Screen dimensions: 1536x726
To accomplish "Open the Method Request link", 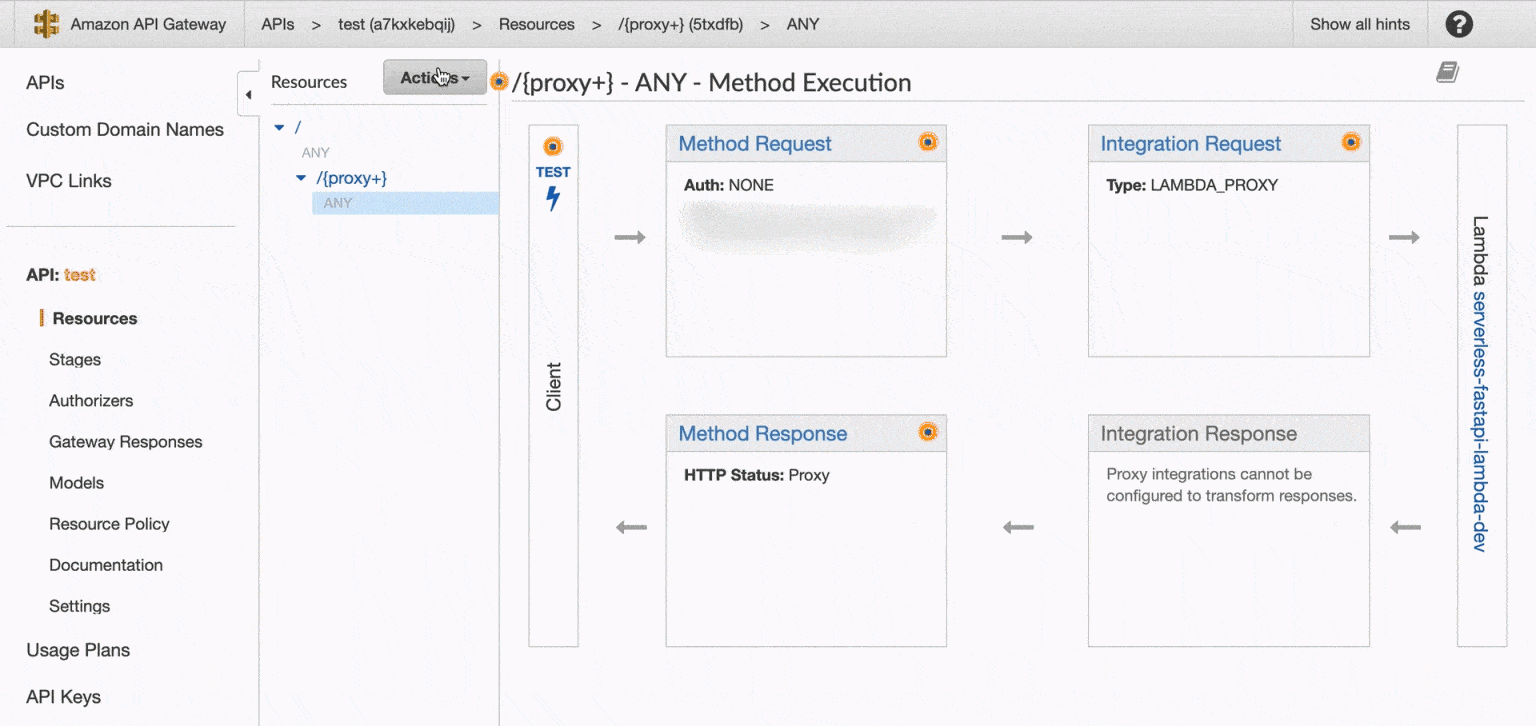I will pos(755,144).
